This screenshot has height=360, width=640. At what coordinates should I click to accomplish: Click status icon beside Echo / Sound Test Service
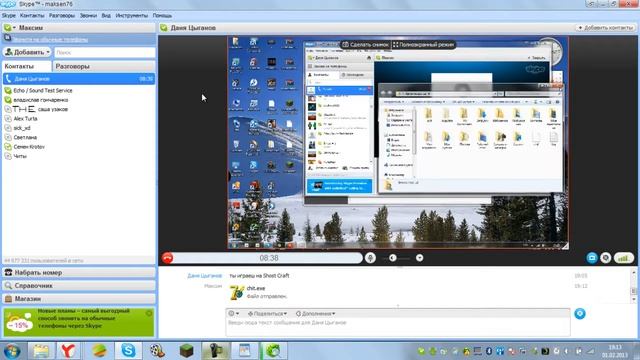(8, 91)
